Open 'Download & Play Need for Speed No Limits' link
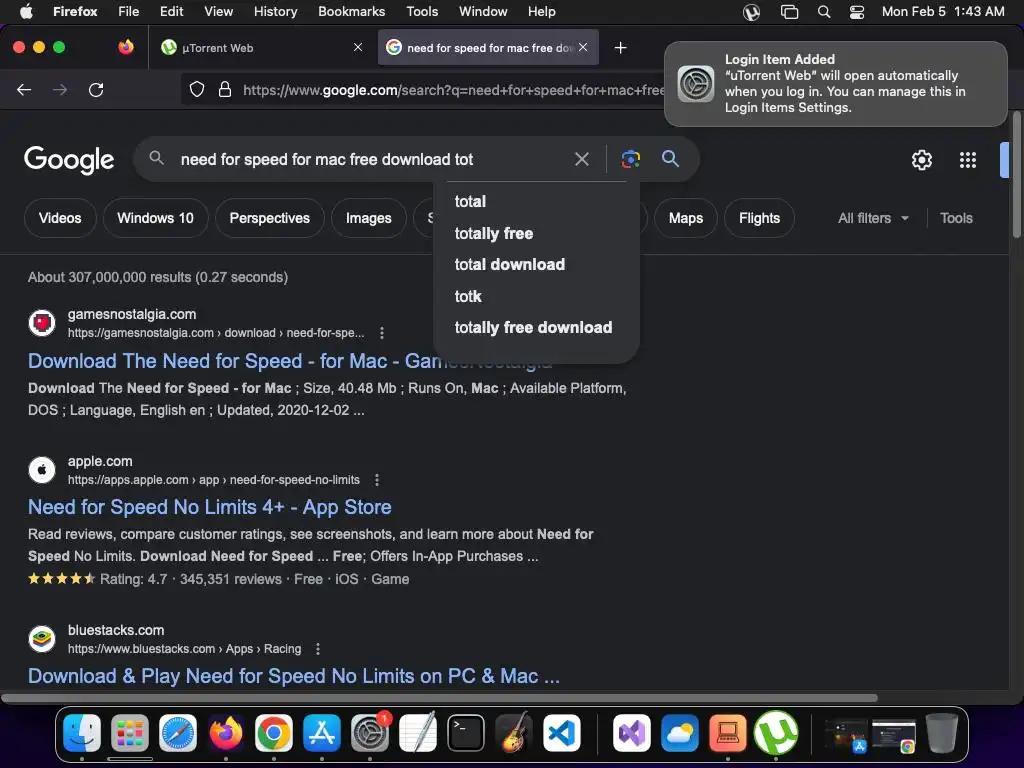The image size is (1024, 768). [294, 676]
